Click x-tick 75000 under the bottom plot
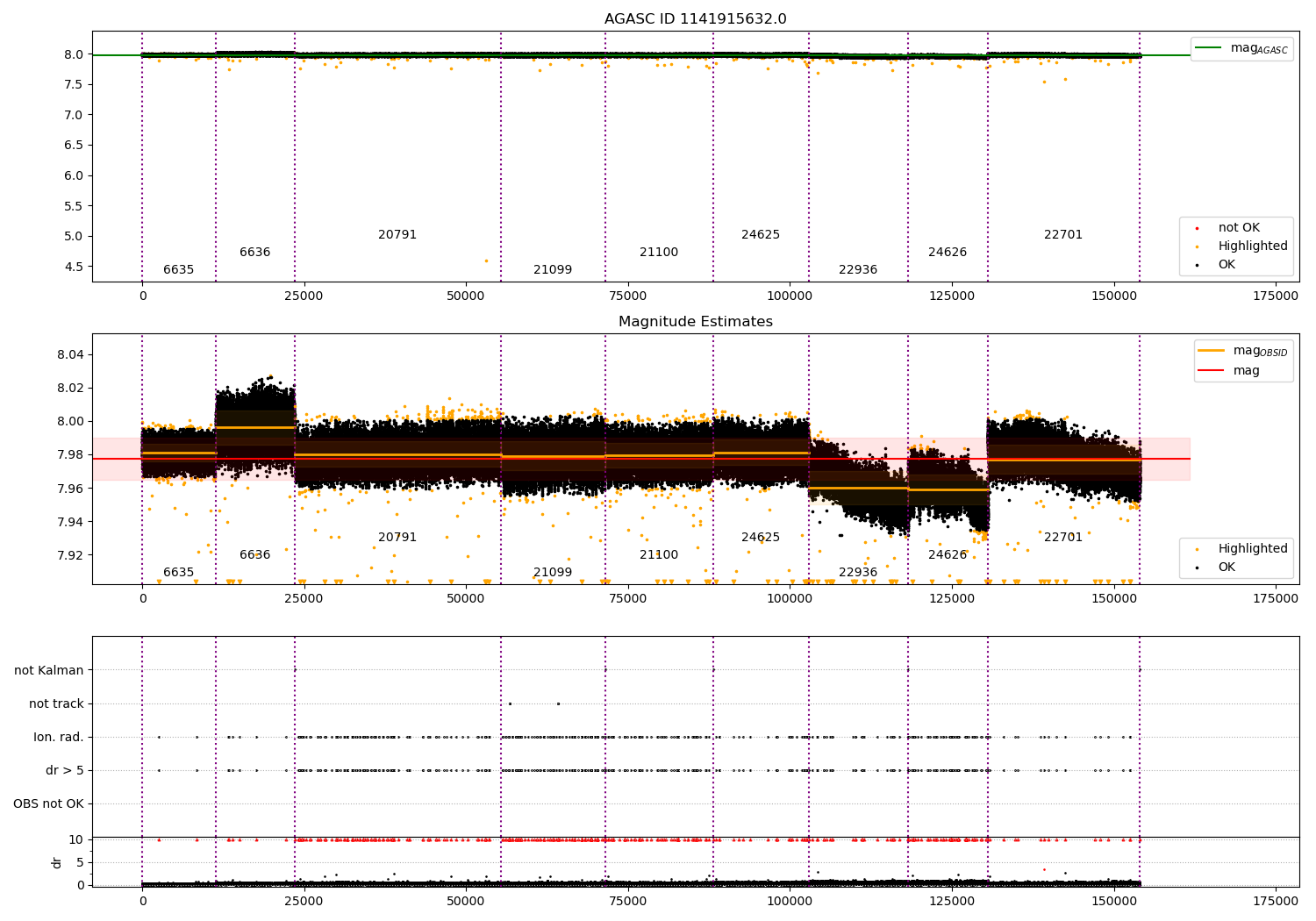 click(628, 902)
